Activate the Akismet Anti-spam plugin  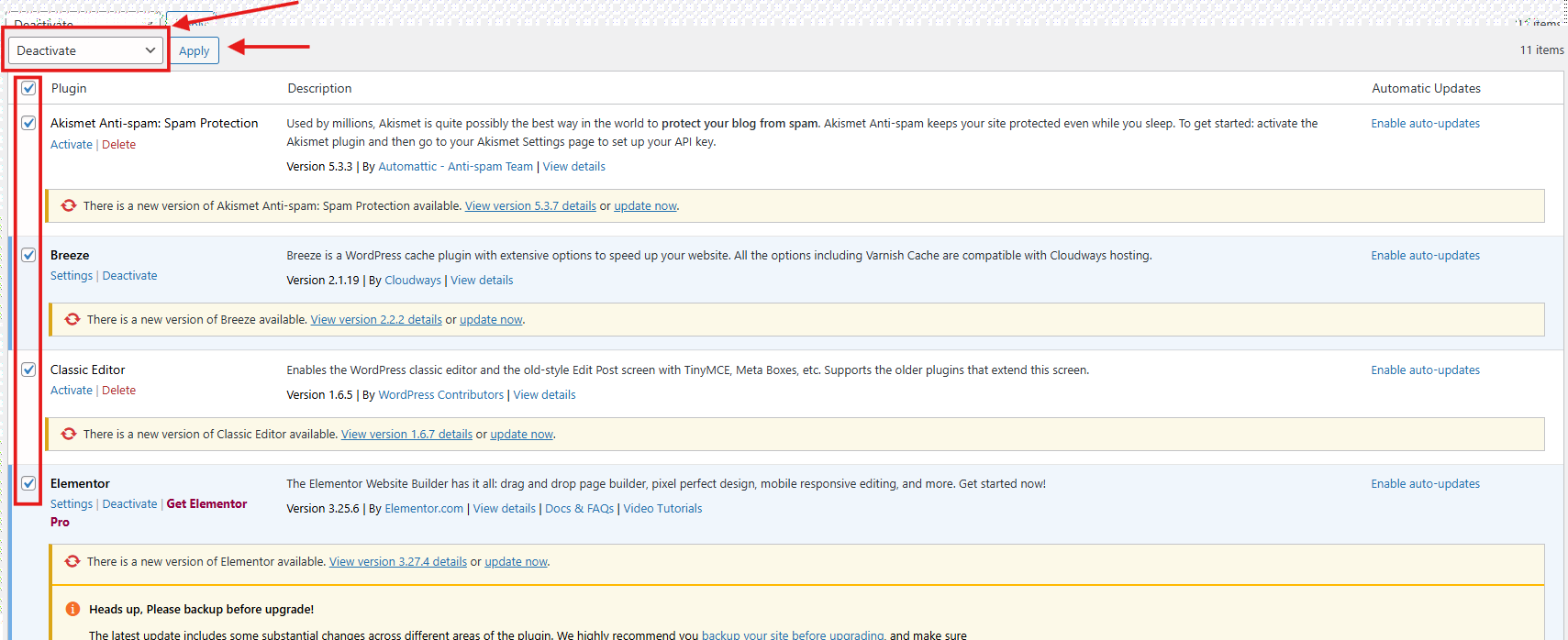(x=72, y=144)
